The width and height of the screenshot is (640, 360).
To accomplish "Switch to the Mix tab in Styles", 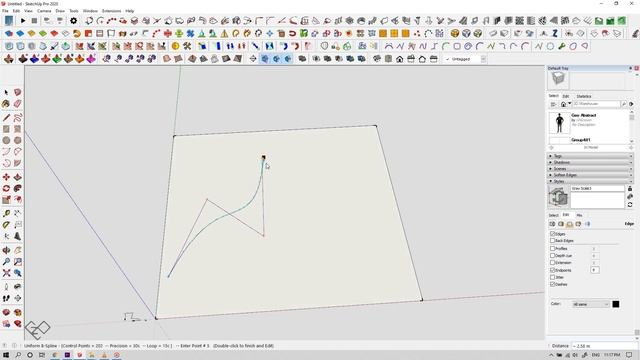I will tap(579, 215).
